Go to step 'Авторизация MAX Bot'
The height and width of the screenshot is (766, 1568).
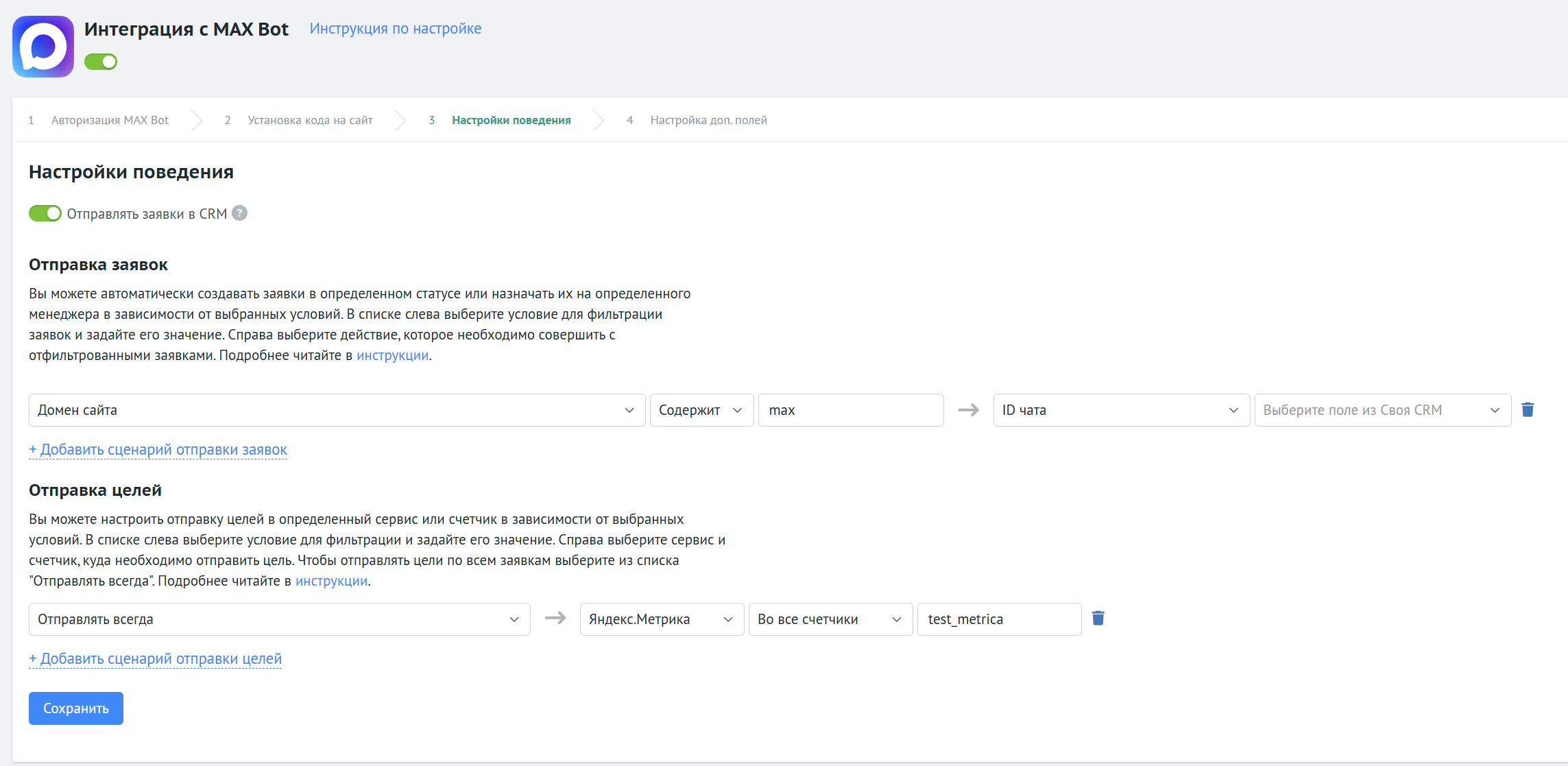click(x=110, y=120)
